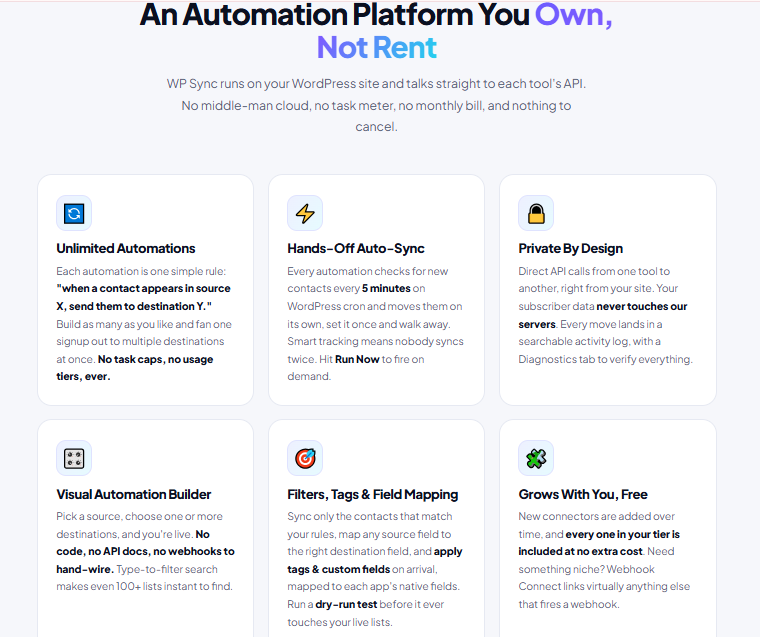Select the Grows With You, Free heading
Screen dimensions: 760x637
(x=583, y=494)
